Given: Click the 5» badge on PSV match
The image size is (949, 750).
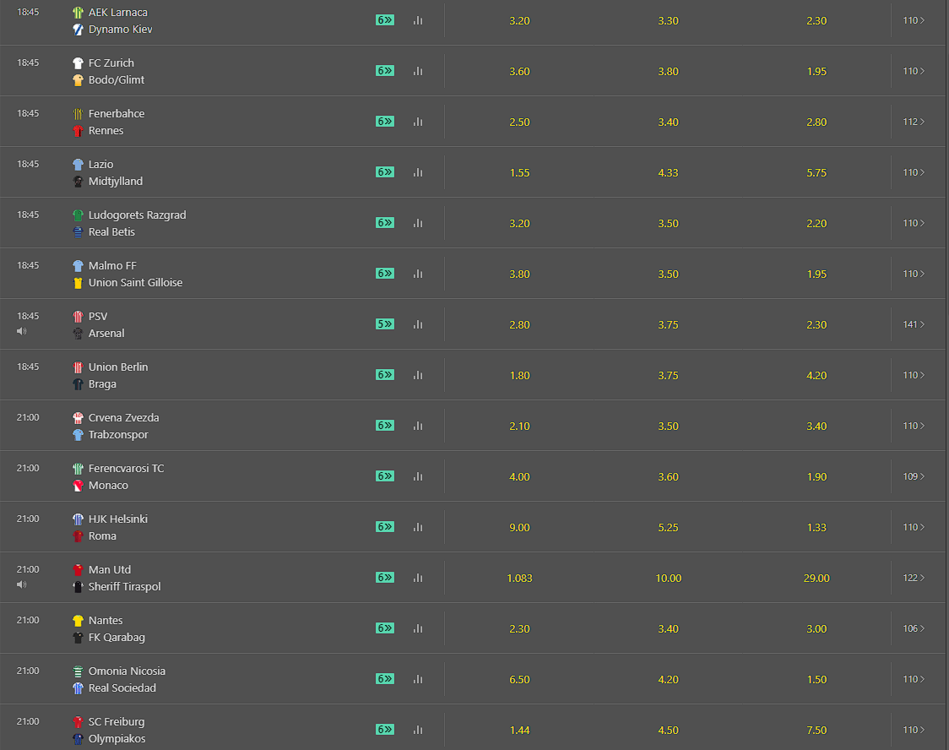Looking at the screenshot, I should click(x=385, y=324).
